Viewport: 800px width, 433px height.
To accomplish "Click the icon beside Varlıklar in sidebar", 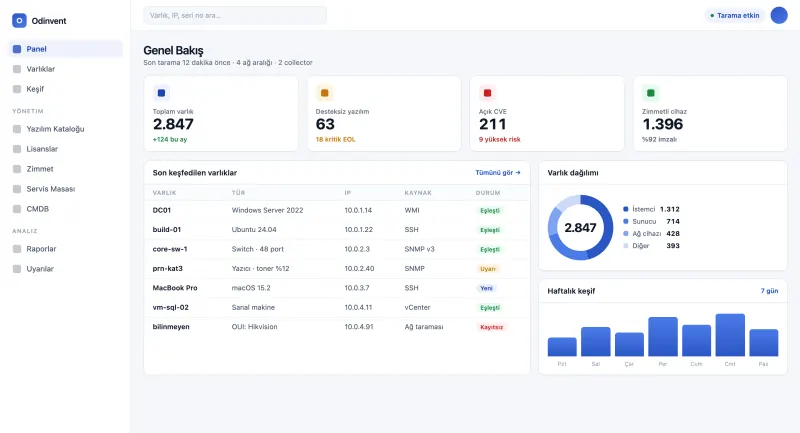I will (x=17, y=69).
